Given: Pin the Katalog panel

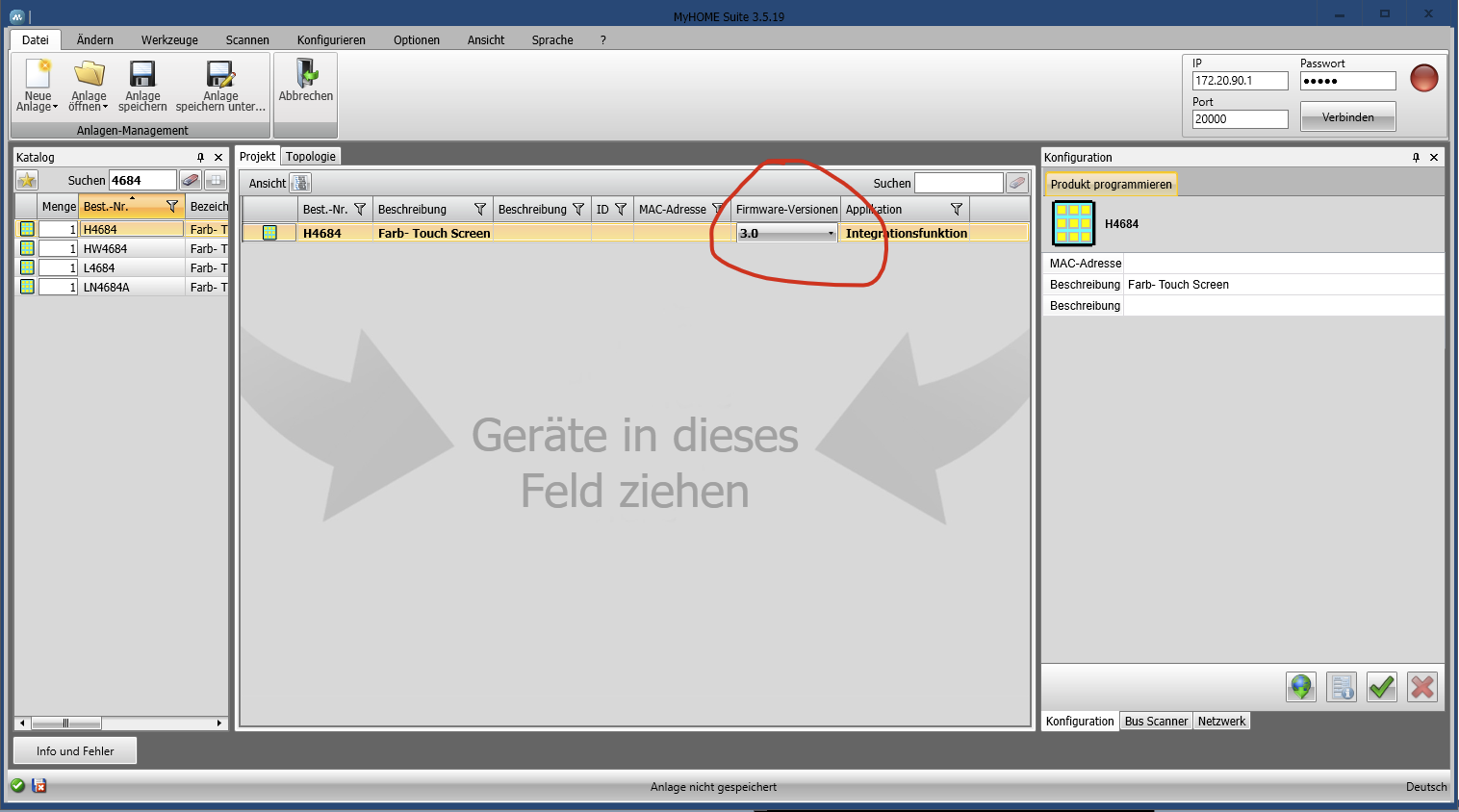Looking at the screenshot, I should point(200,158).
